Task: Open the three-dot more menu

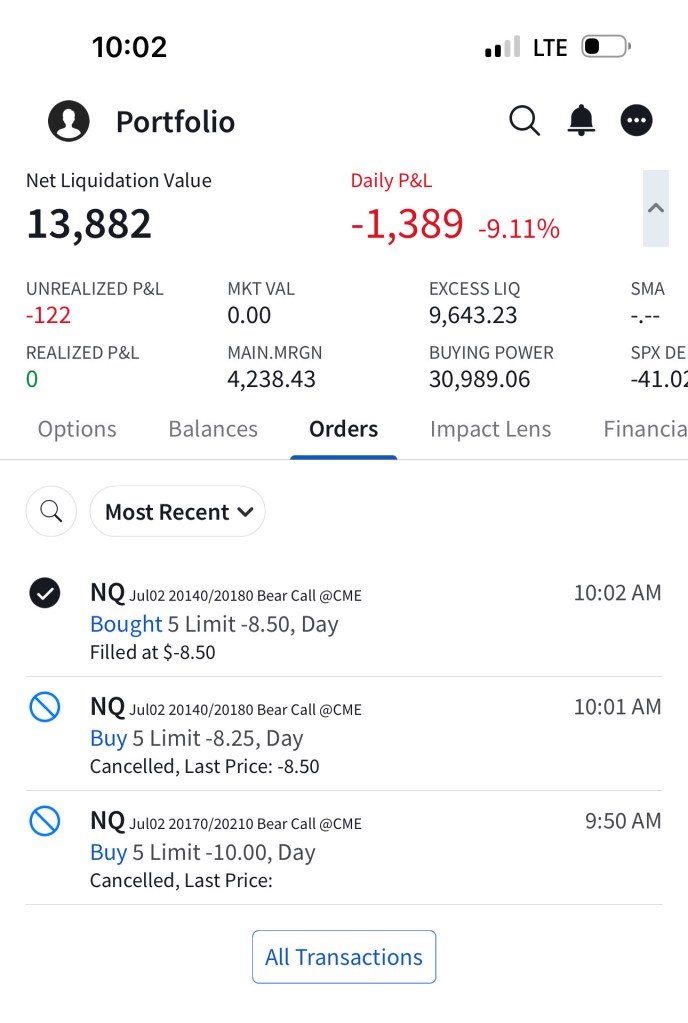Action: click(x=637, y=121)
